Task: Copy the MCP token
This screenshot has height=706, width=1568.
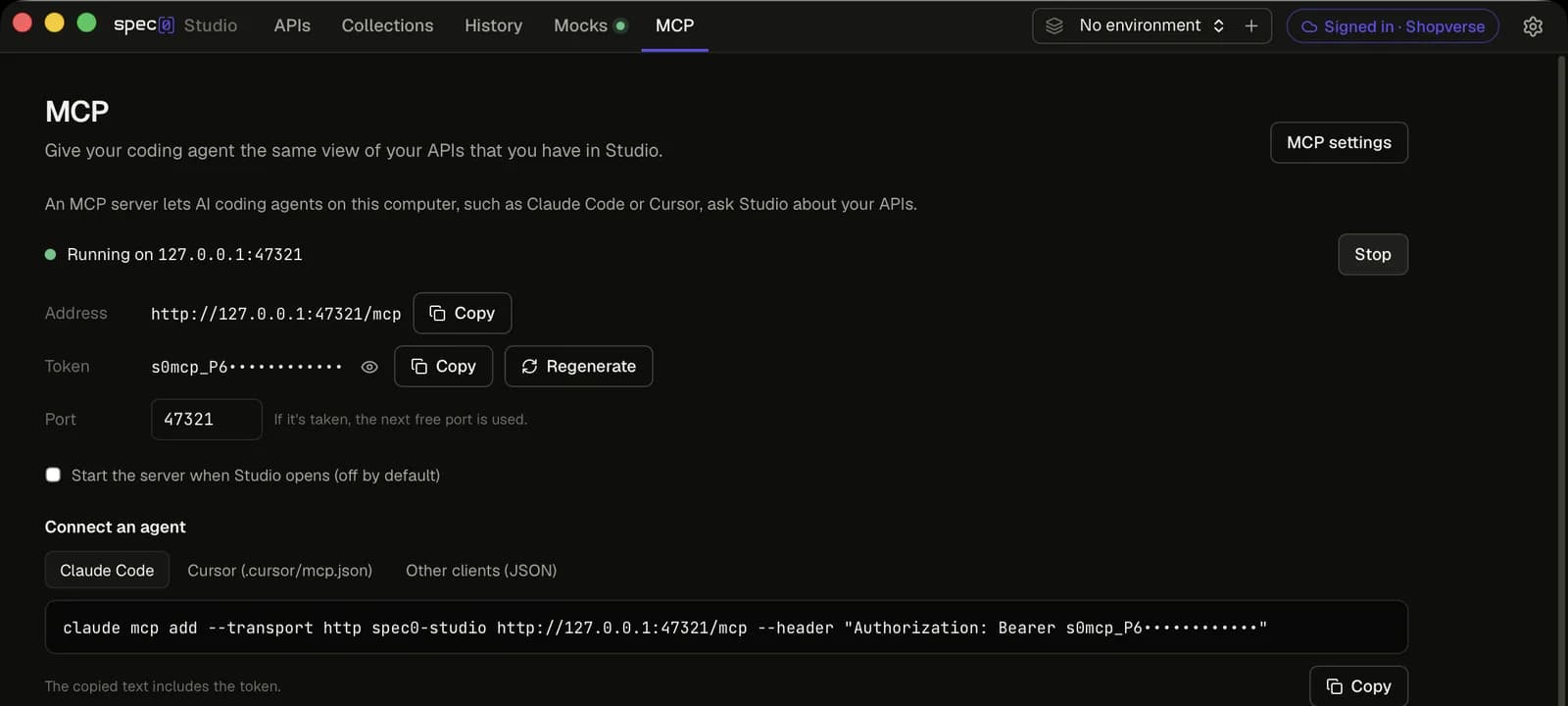Action: [x=443, y=366]
